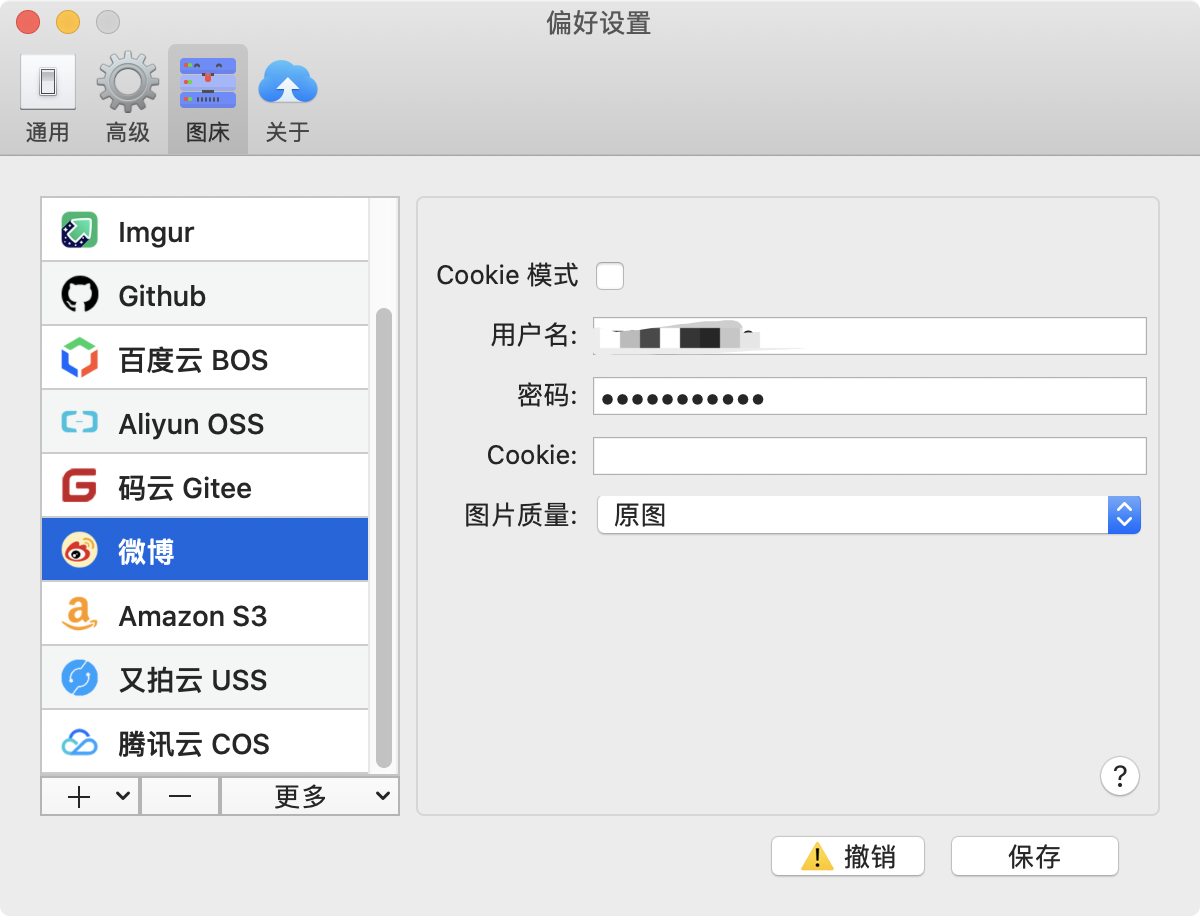Open the 关于 about cloud tab
This screenshot has width=1200, height=916.
pos(288,98)
